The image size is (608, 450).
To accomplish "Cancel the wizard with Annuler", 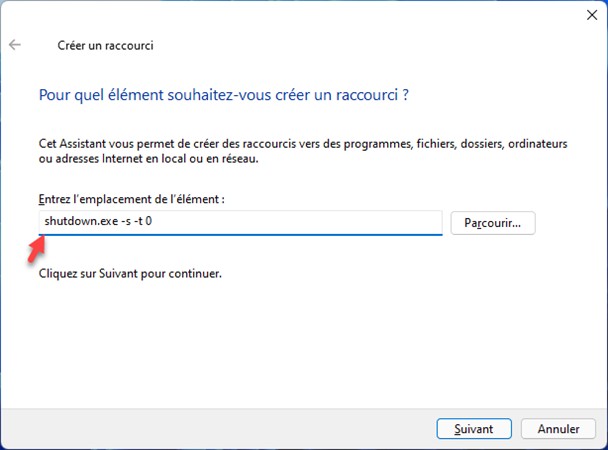I will pos(558,428).
